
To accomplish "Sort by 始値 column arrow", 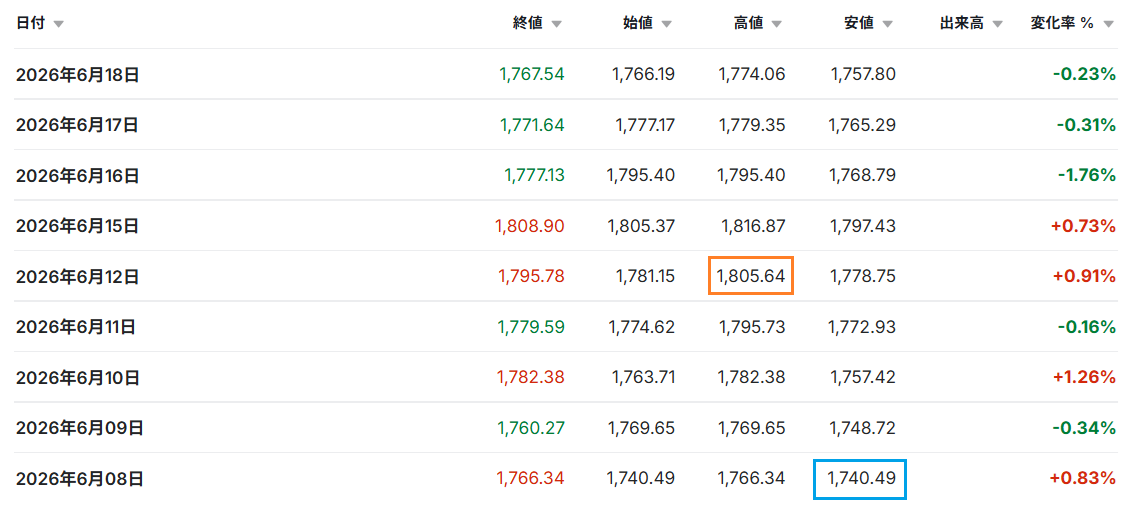I will (x=666, y=24).
